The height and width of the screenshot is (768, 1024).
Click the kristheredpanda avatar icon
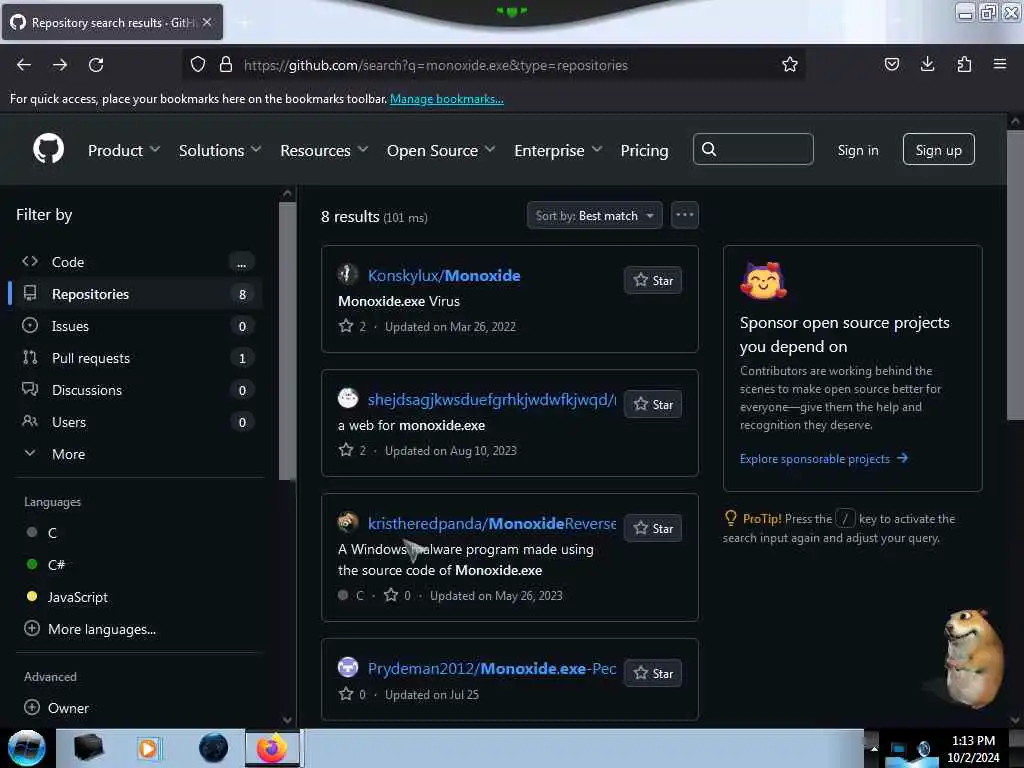tap(347, 522)
